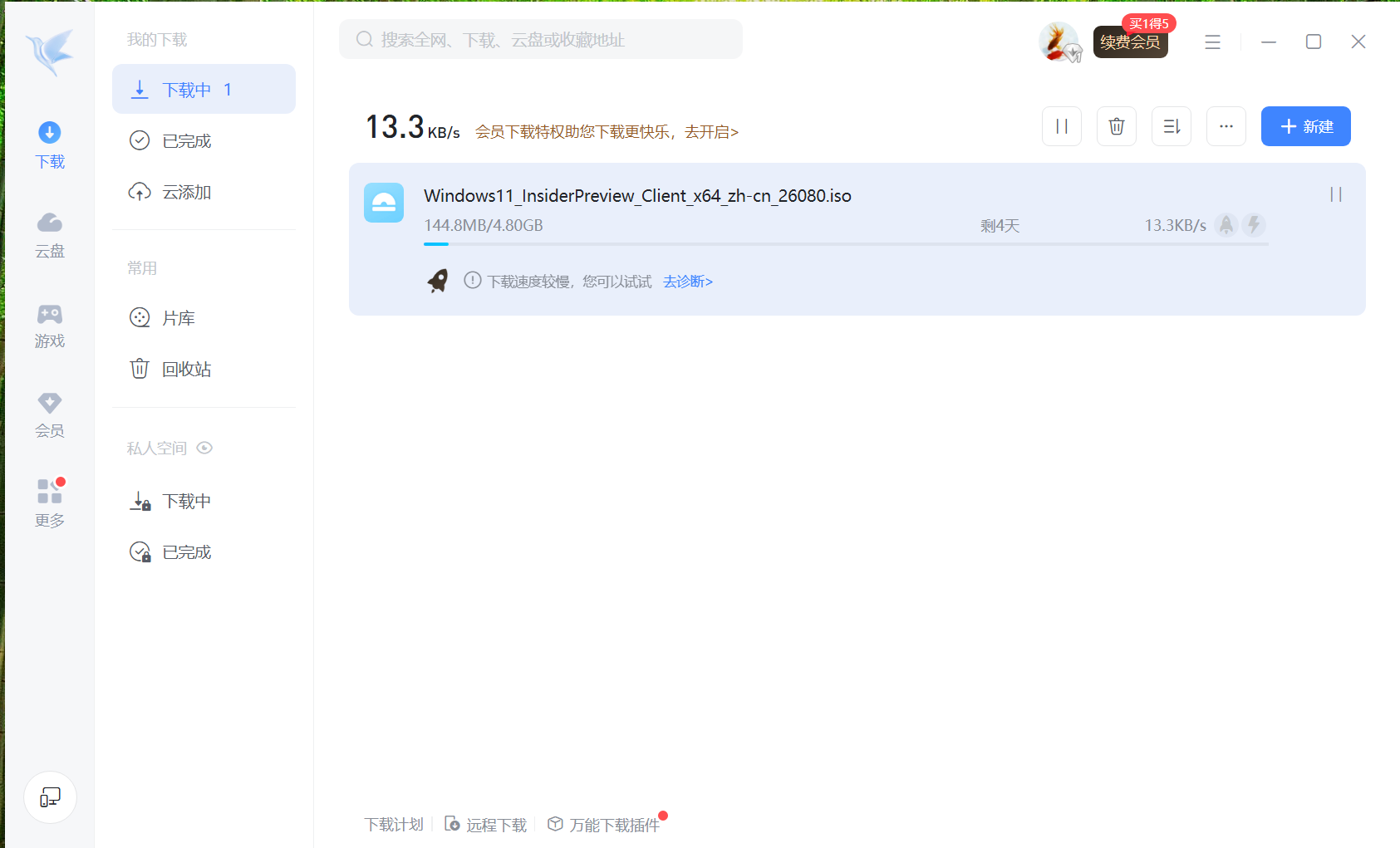
Task: Open the 云添加 cloud add tab
Action: pos(186,192)
